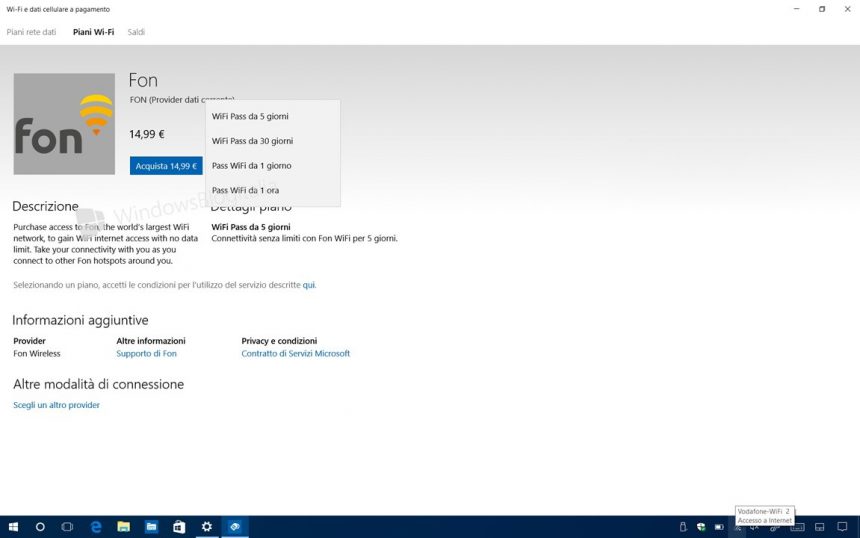The width and height of the screenshot is (860, 538).
Task: Click the muted volume tray icon
Action: [755, 528]
